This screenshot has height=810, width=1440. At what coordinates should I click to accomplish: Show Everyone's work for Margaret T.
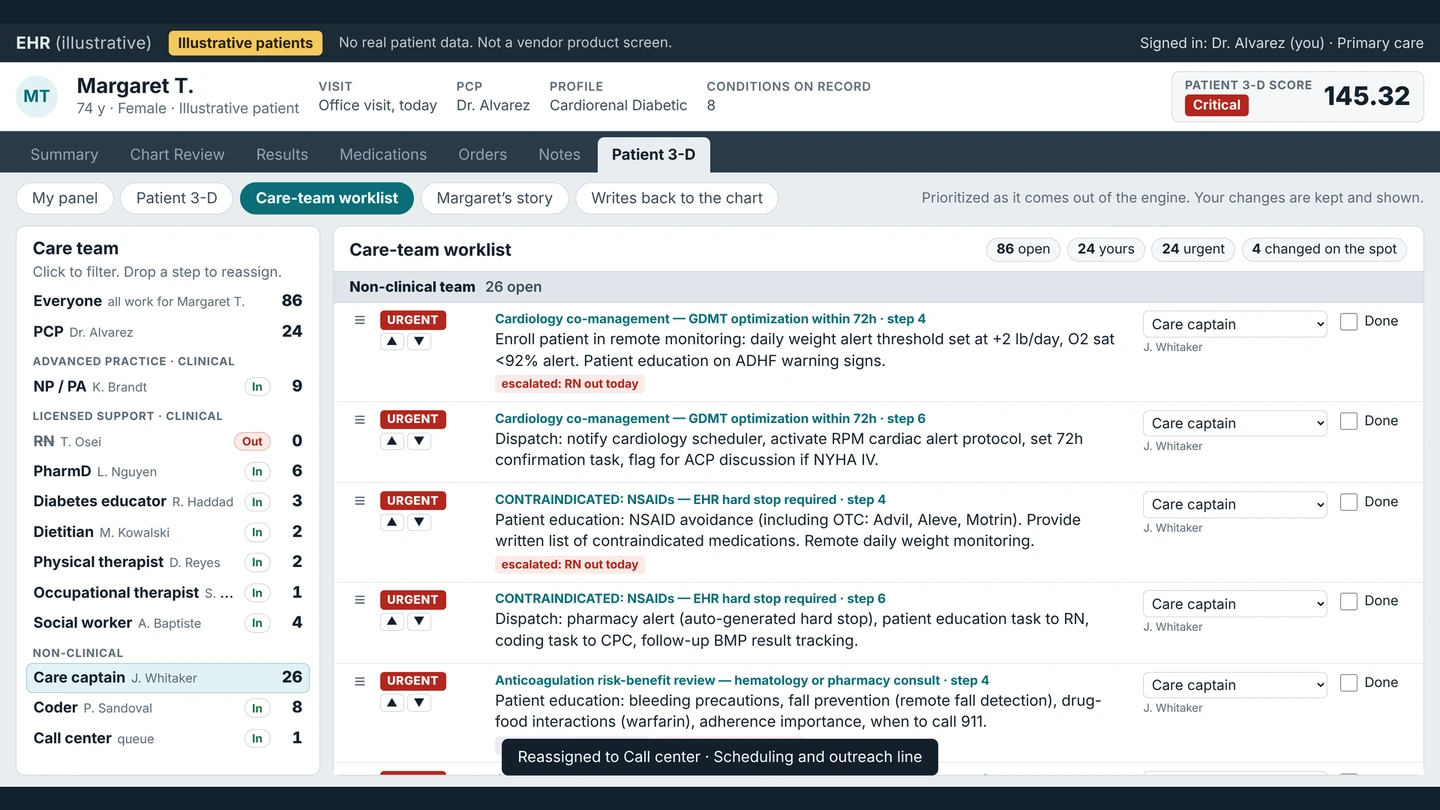(x=168, y=301)
